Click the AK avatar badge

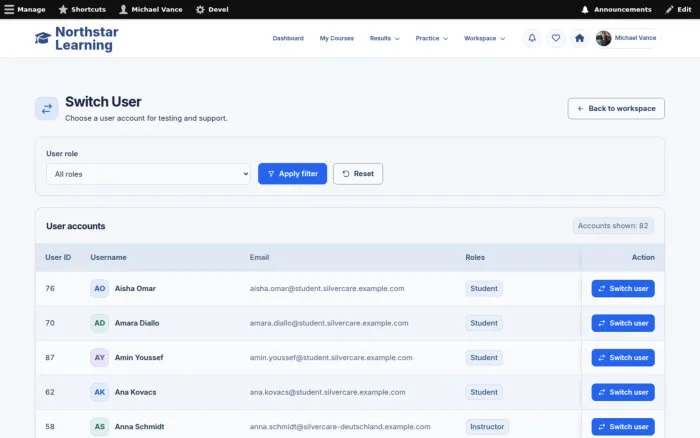[x=100, y=392]
